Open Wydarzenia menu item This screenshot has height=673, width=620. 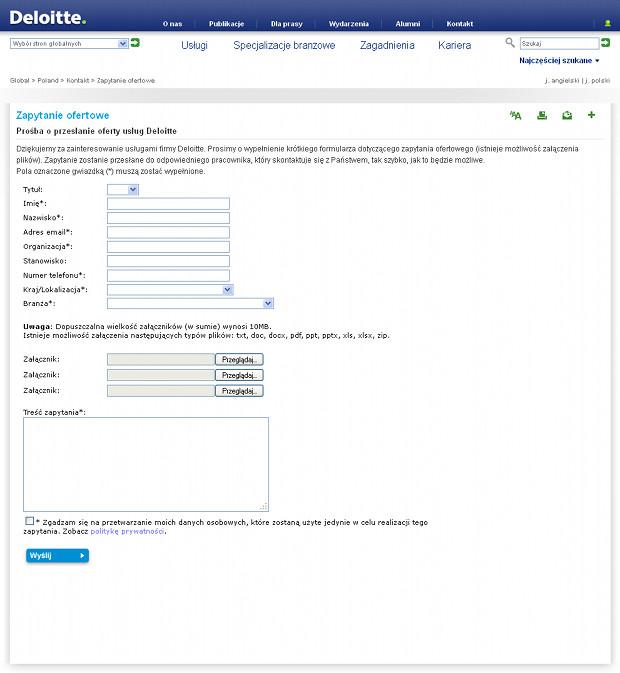pos(349,24)
